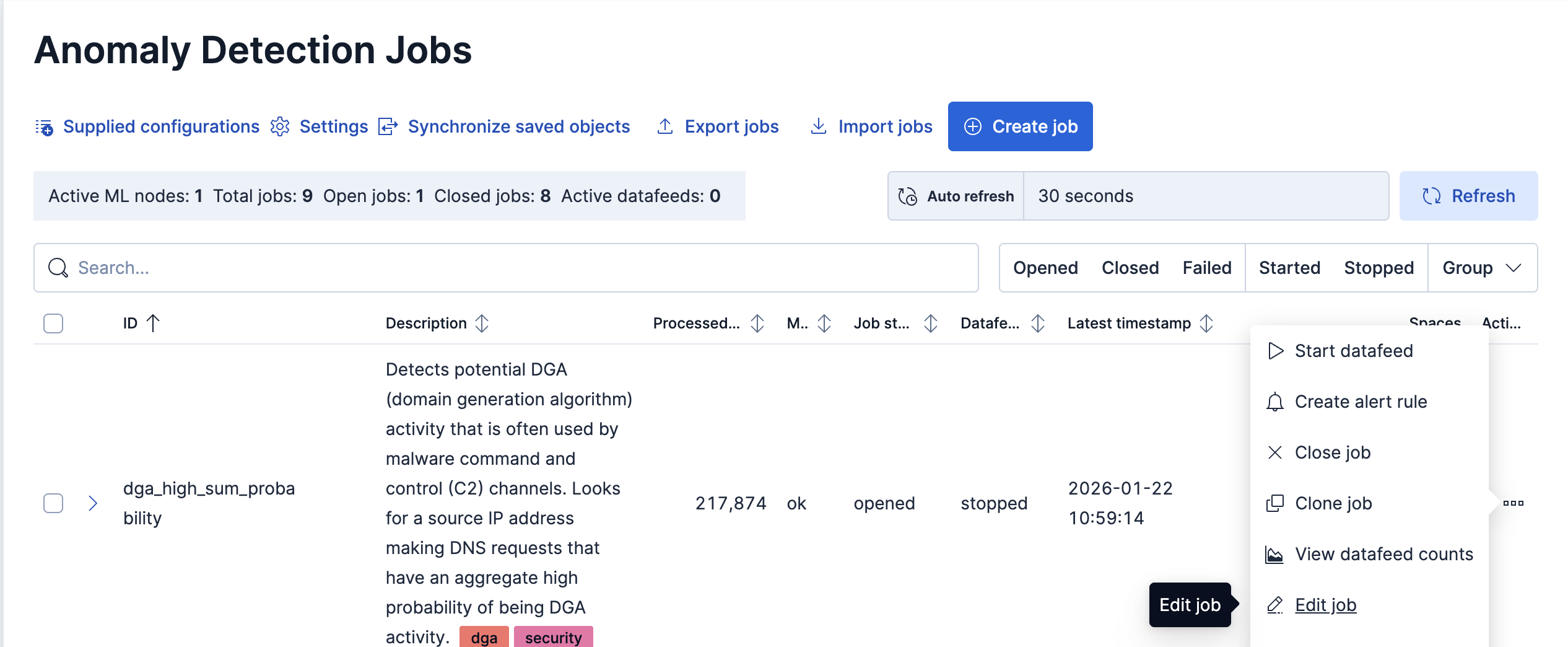Open the actions ellipsis for dga_high_sum_probability
The height and width of the screenshot is (647, 1568).
1514,503
